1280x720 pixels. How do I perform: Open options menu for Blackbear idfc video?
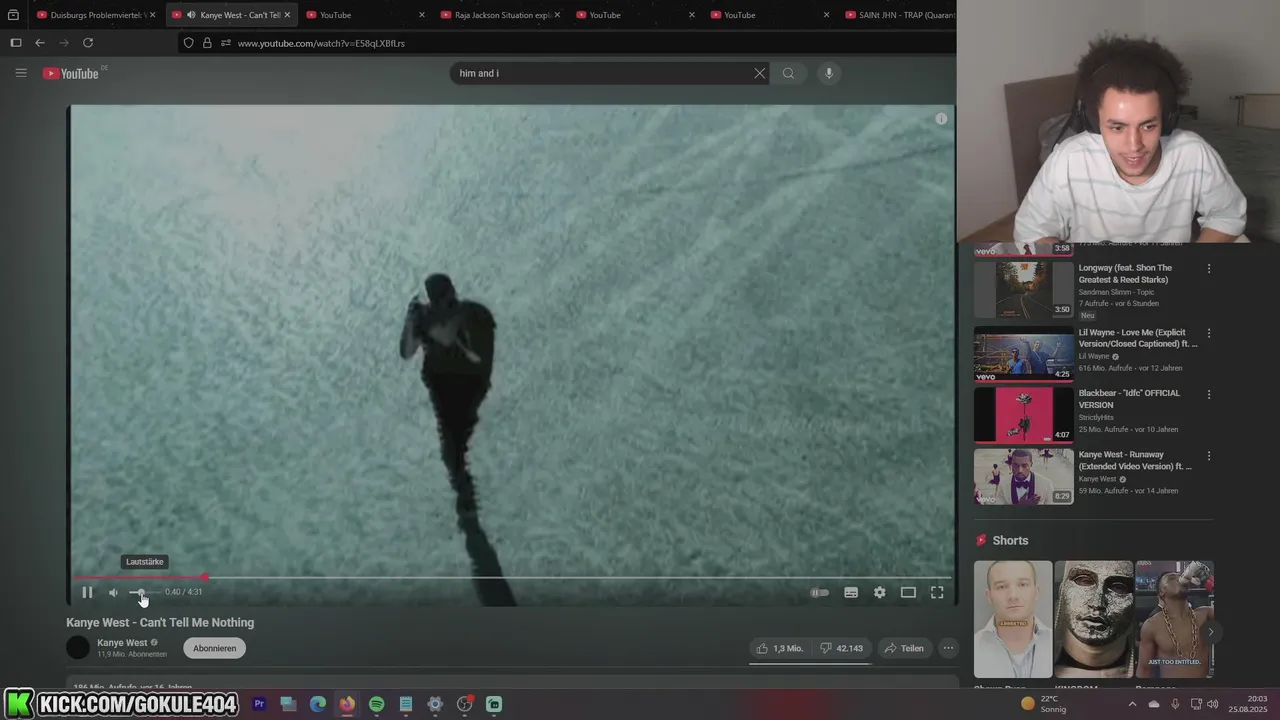click(1209, 394)
